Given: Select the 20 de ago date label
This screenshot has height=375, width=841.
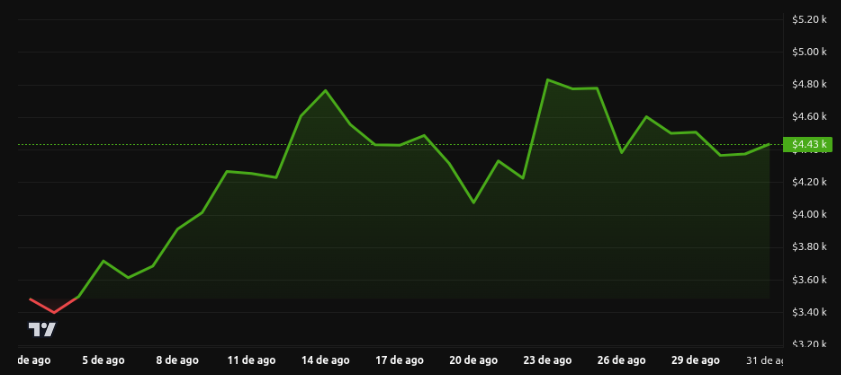Looking at the screenshot, I should coord(473,360).
